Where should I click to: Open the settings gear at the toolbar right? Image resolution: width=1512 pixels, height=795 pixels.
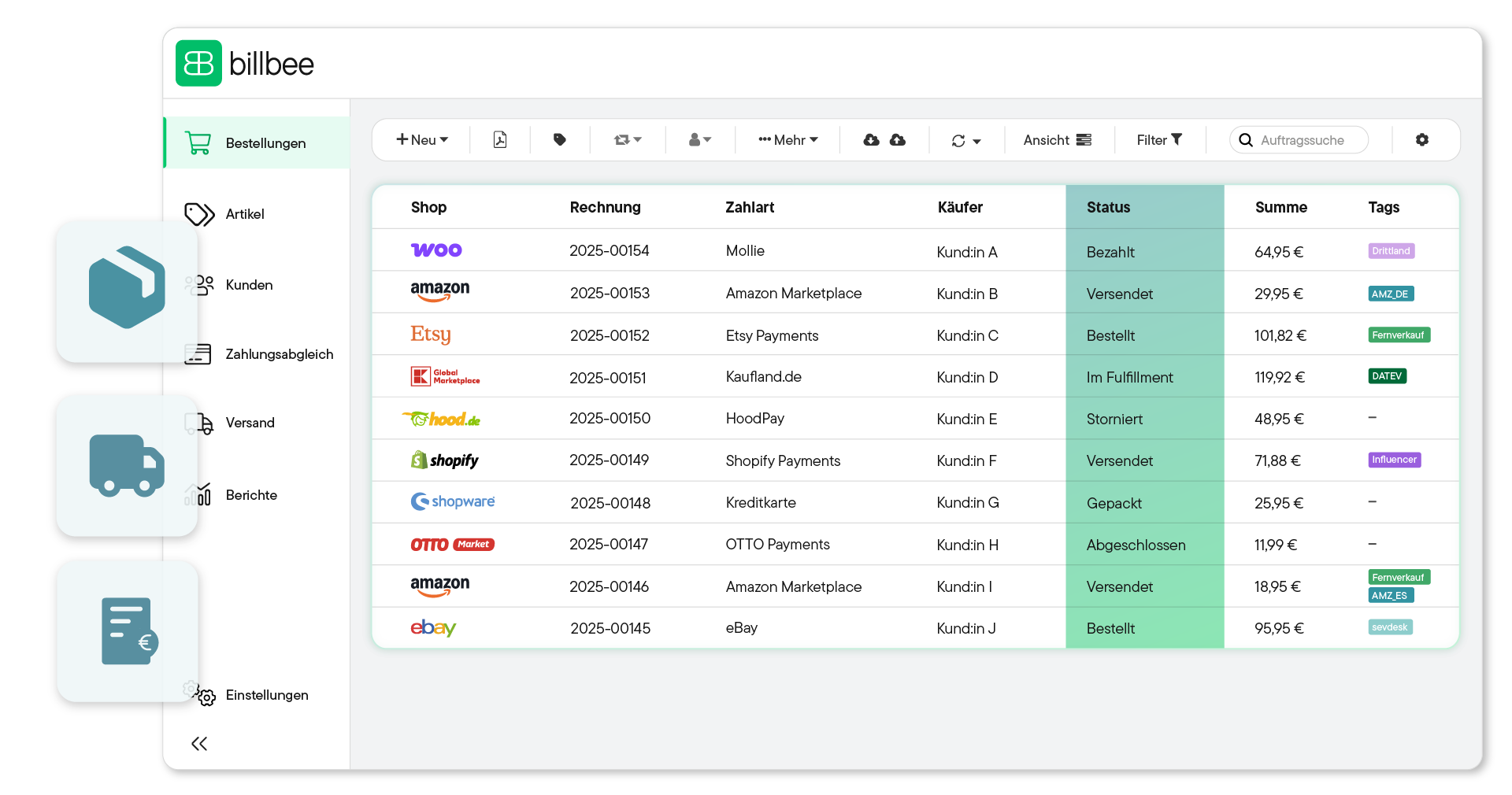click(1422, 139)
